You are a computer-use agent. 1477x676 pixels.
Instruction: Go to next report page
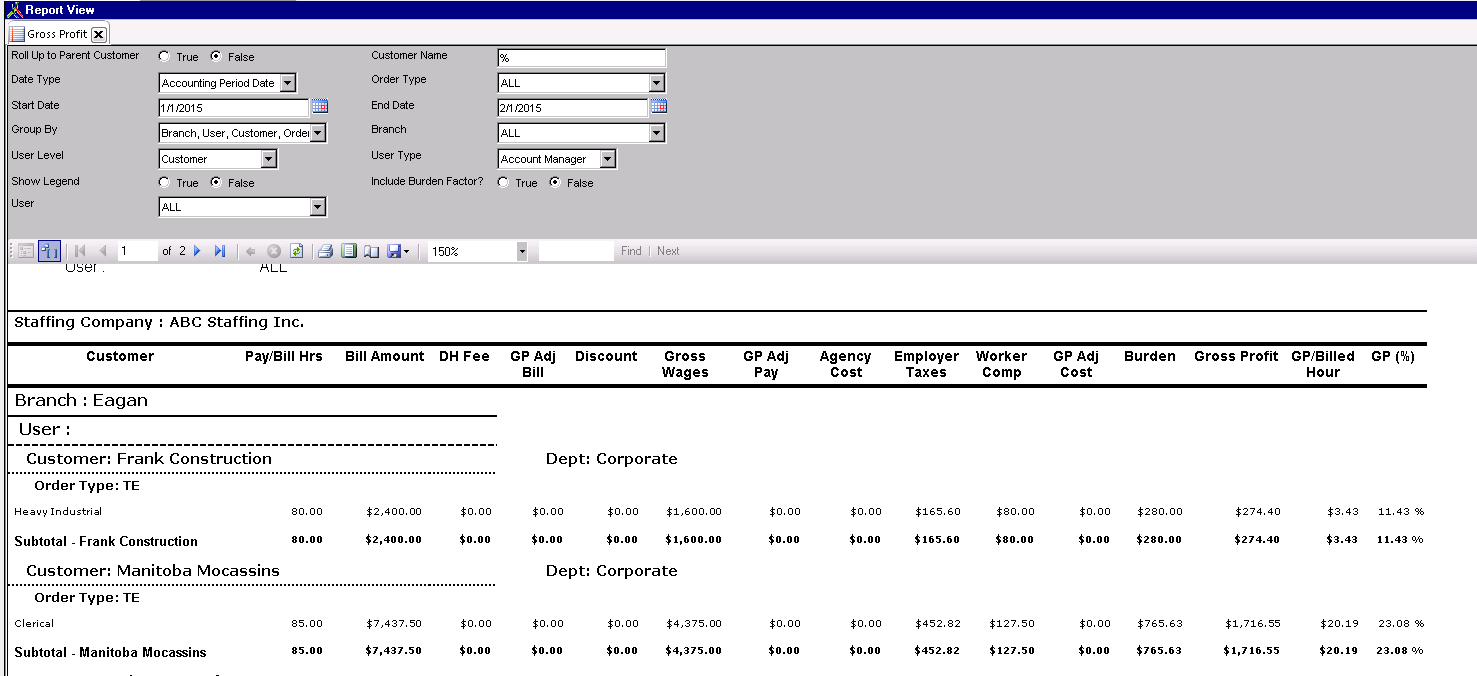(197, 251)
